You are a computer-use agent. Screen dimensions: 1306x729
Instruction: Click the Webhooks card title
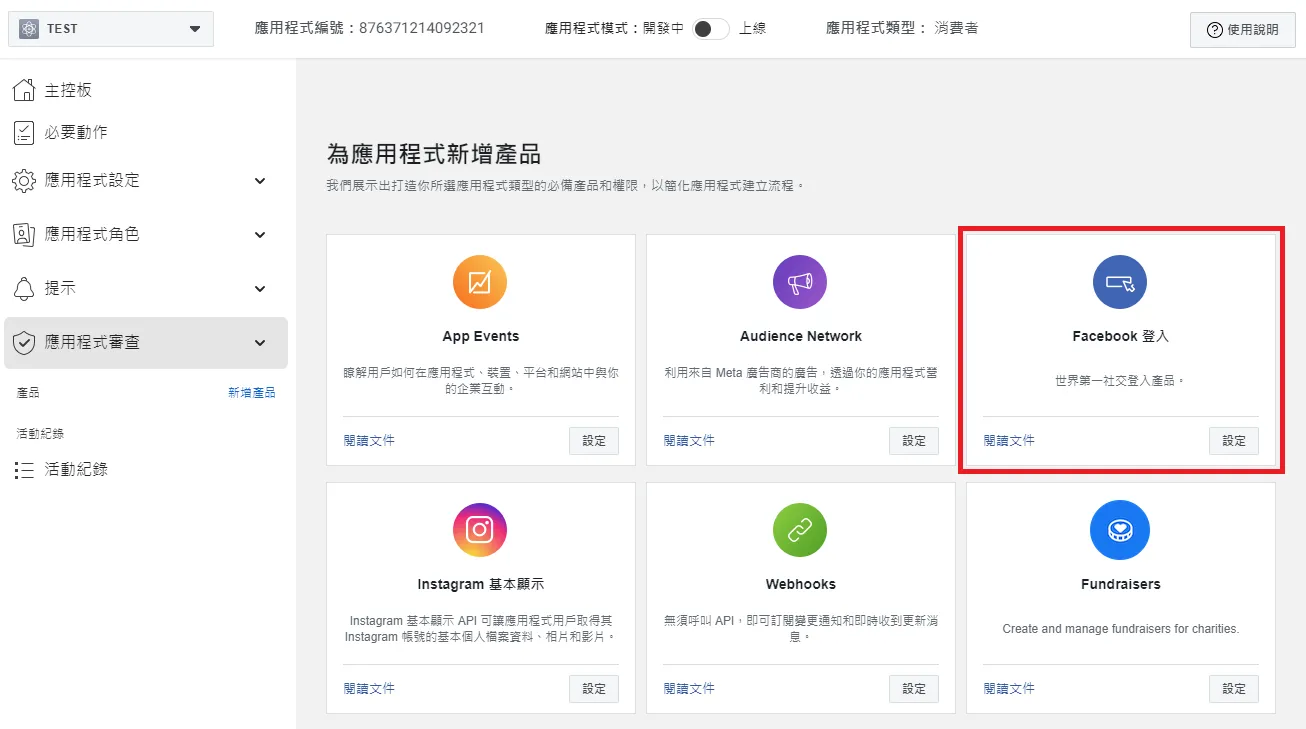[x=801, y=584]
